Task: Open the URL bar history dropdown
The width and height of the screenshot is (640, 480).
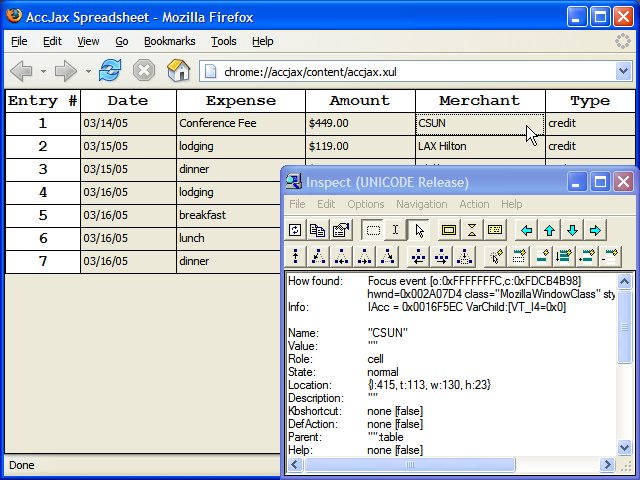Action: 624,70
